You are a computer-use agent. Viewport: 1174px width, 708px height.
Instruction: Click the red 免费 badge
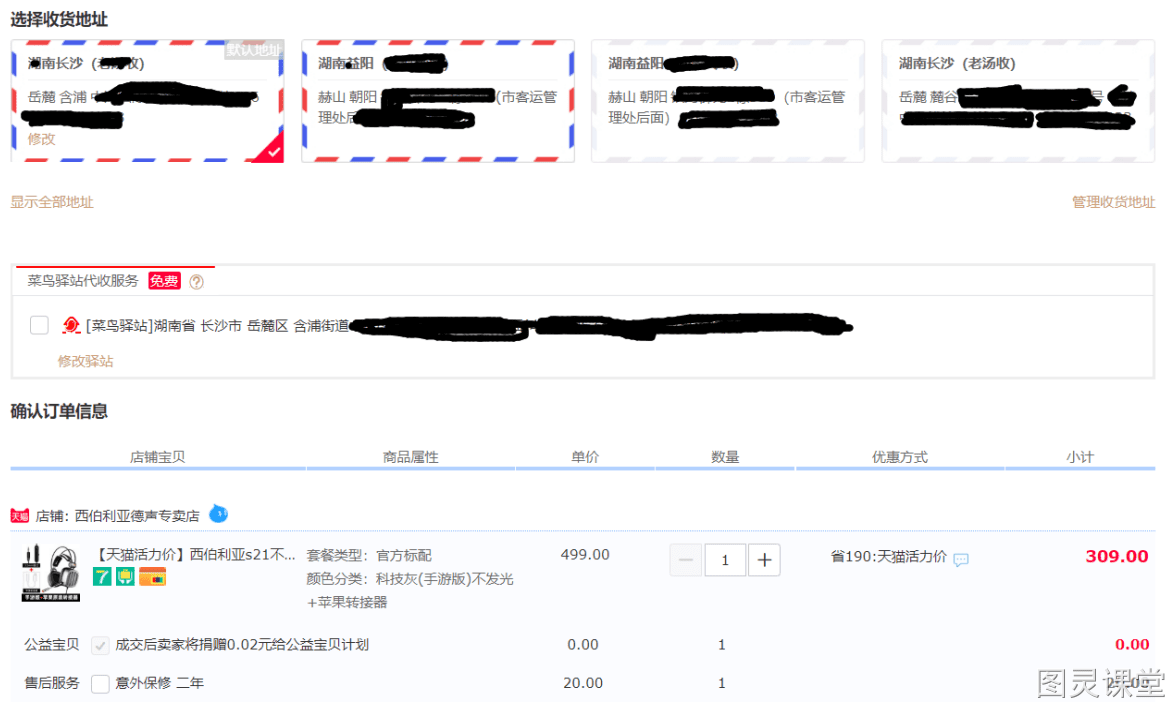click(164, 281)
